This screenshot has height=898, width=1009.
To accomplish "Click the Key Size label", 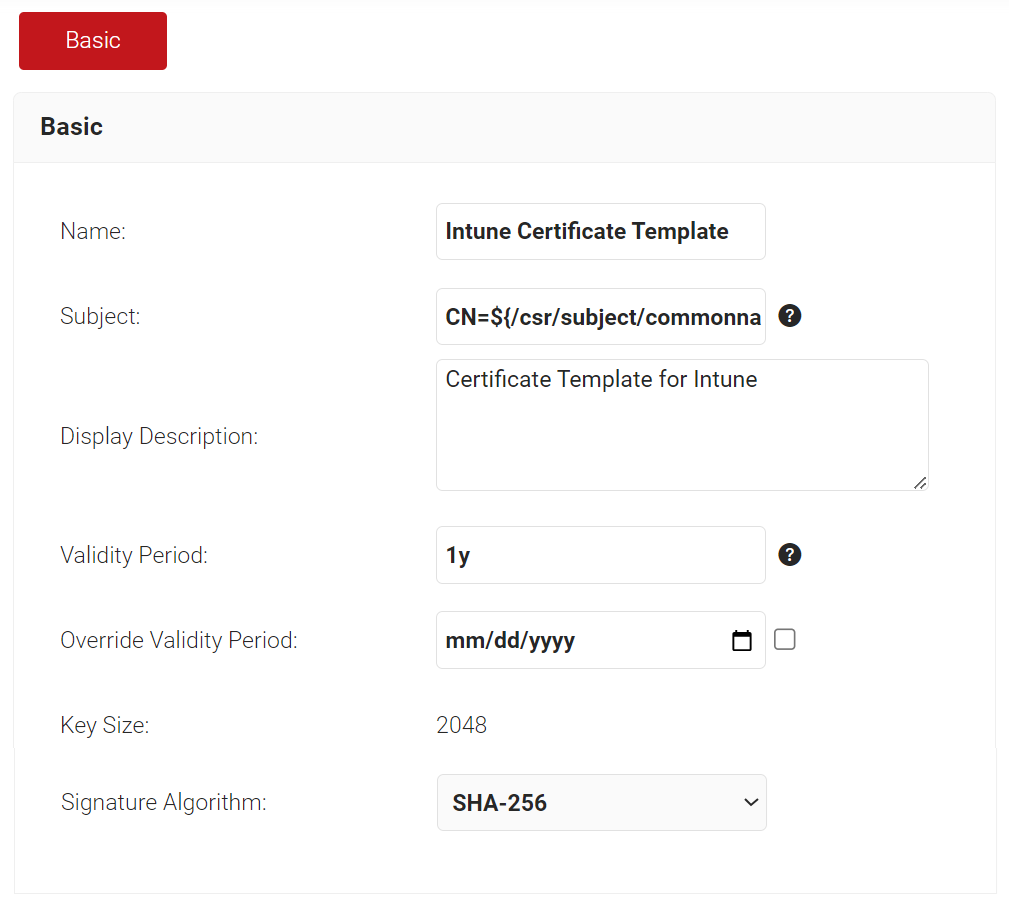I will [104, 725].
